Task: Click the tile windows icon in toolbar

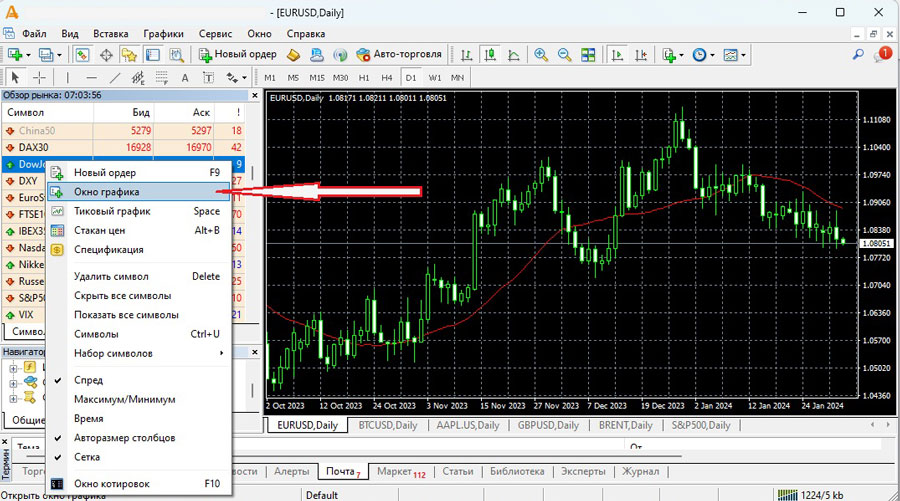Action: point(588,55)
